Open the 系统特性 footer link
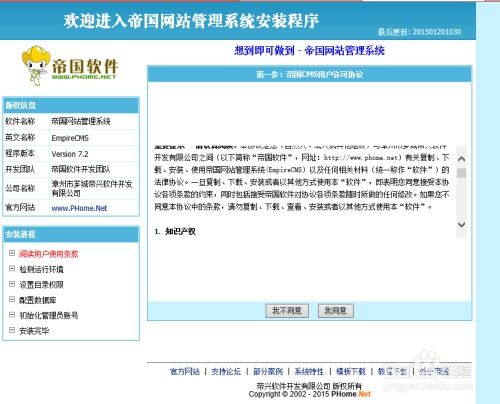Screen dimensions: 500x404 tap(309, 371)
